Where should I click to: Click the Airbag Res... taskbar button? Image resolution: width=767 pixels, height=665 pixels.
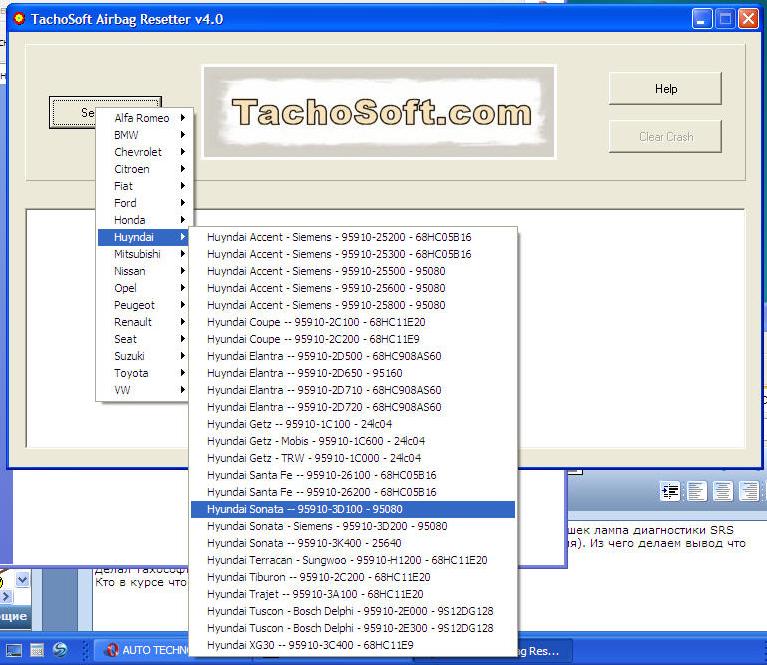[x=543, y=651]
